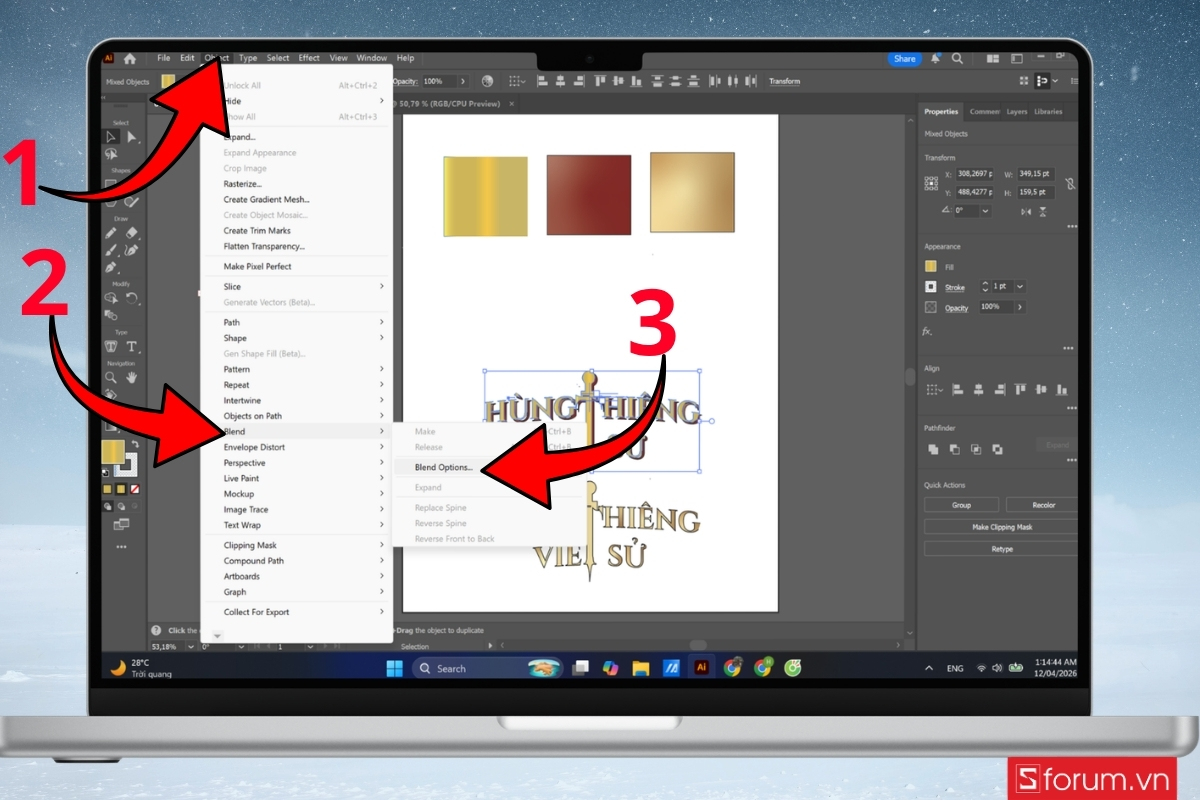1200x800 pixels.
Task: Select the Lasso tool
Action: coord(112,152)
